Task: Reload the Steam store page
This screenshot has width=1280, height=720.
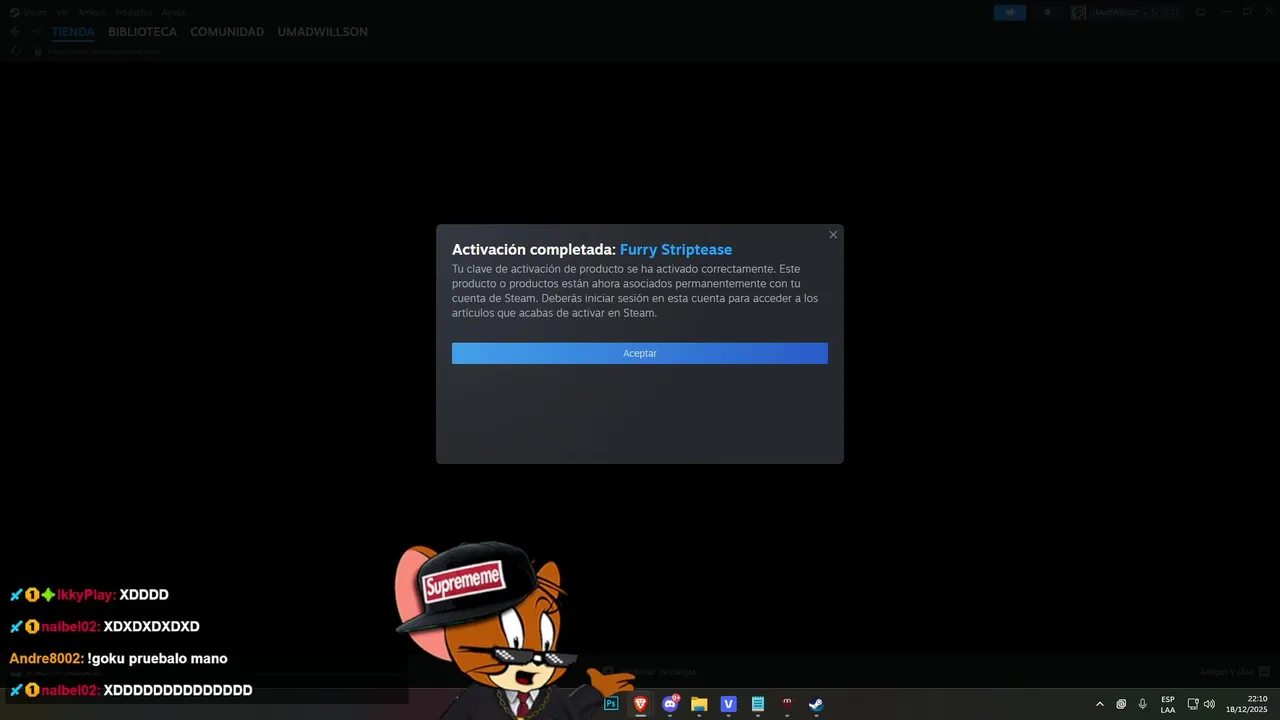Action: [x=16, y=51]
